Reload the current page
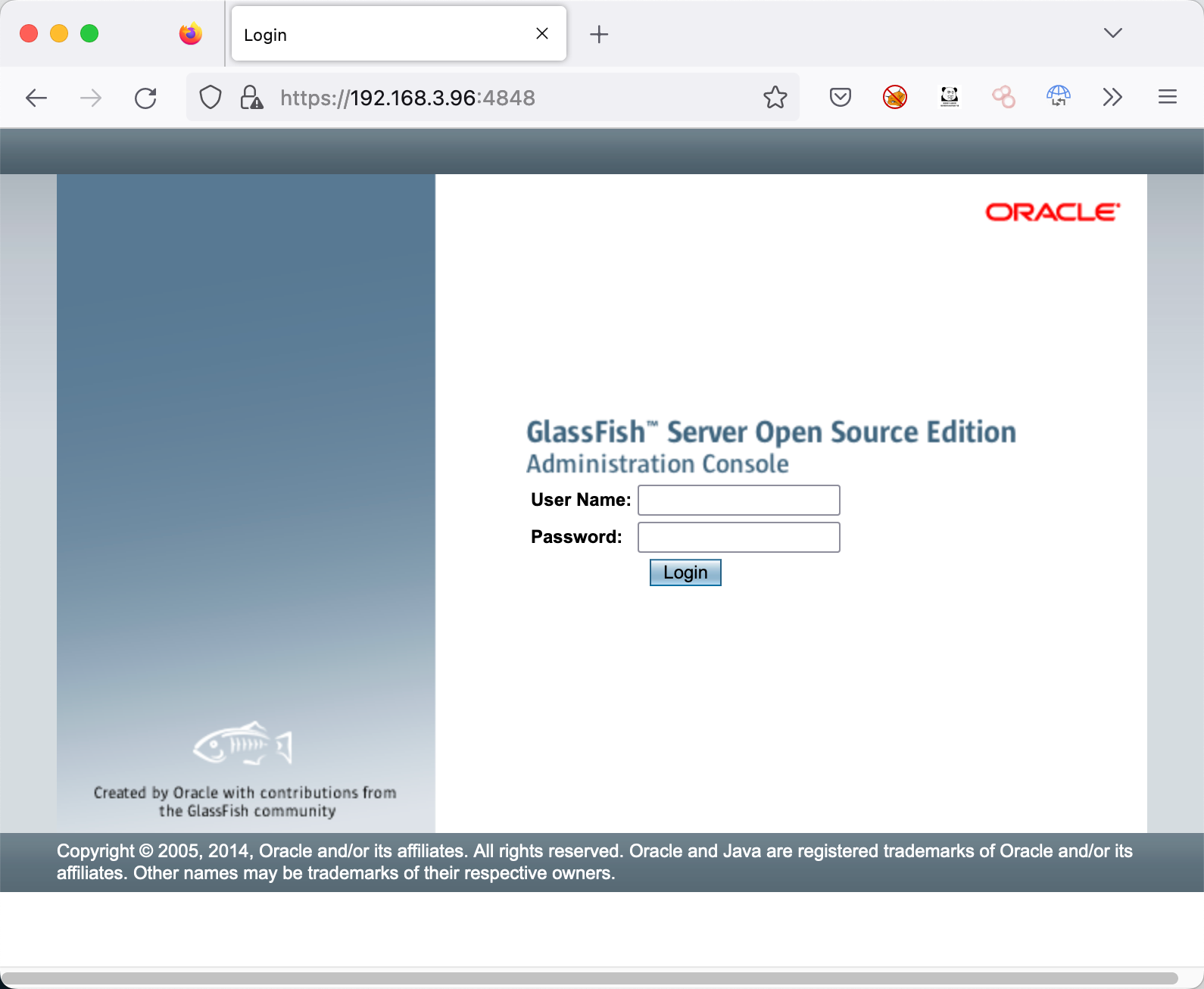1204x989 pixels. pyautogui.click(x=145, y=98)
